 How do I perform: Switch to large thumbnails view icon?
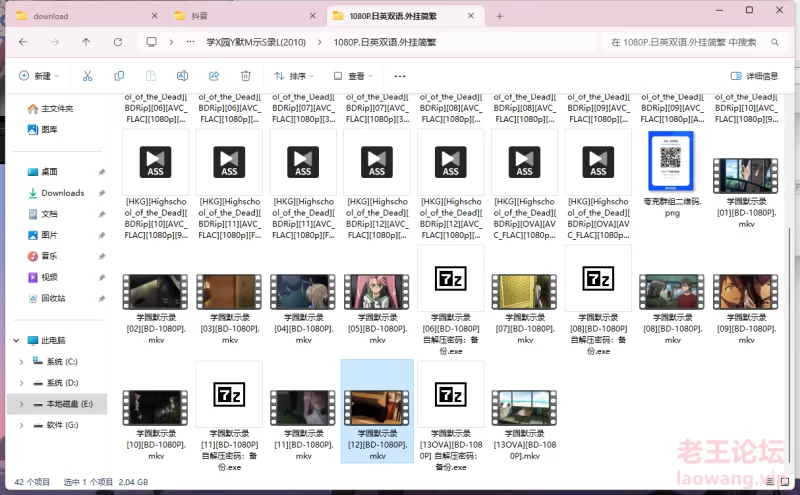click(785, 481)
